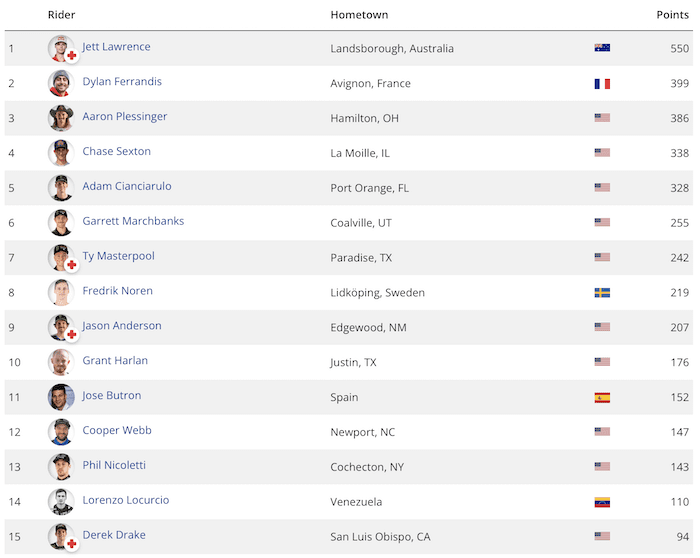Open Cooper Webb's rider page
700x558 pixels.
117,430
